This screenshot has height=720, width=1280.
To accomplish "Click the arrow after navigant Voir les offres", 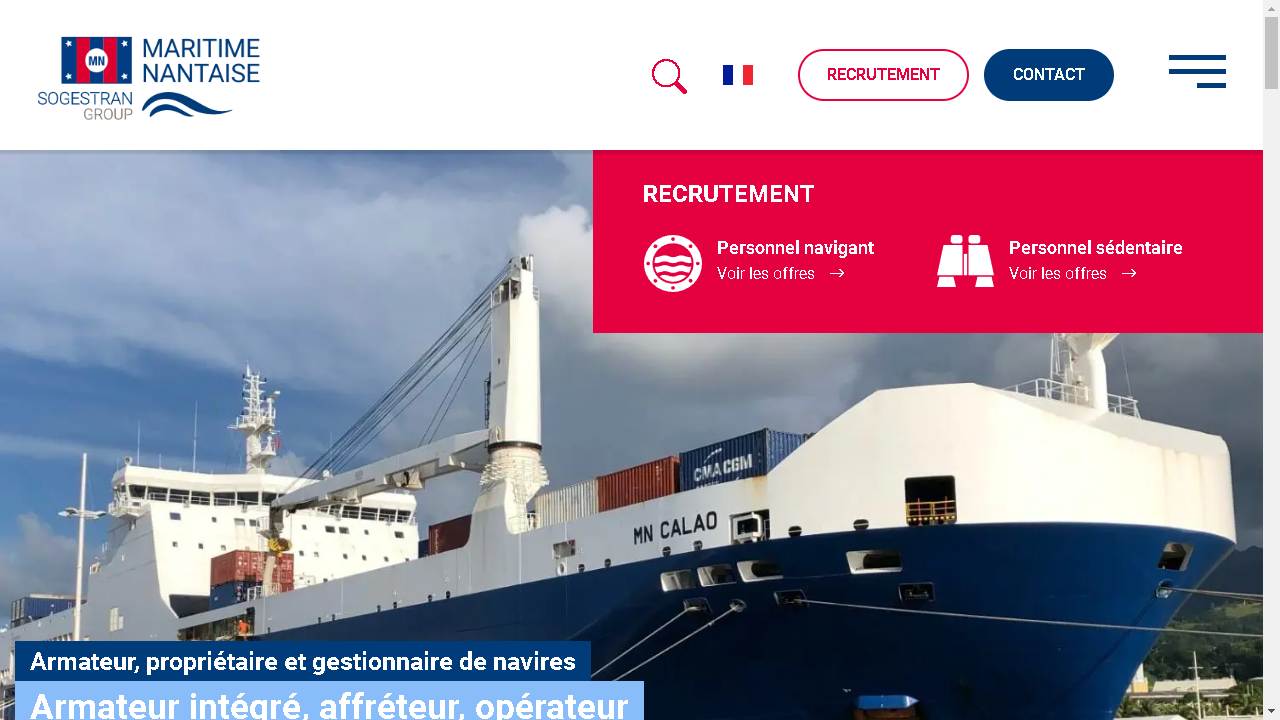I will 837,273.
